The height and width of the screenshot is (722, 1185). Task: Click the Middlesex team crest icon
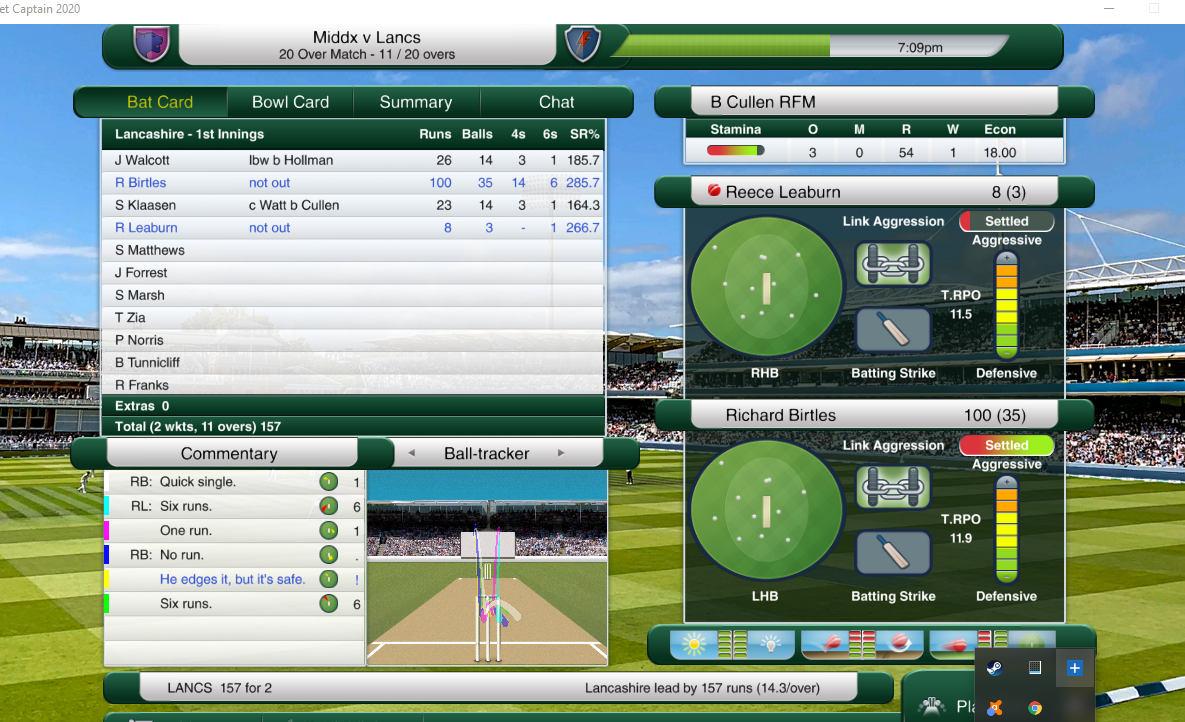151,44
